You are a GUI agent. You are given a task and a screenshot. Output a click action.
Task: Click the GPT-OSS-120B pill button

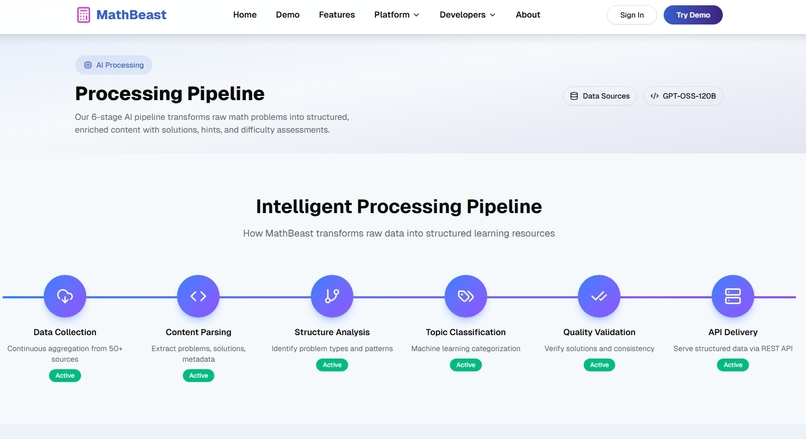[x=683, y=96]
